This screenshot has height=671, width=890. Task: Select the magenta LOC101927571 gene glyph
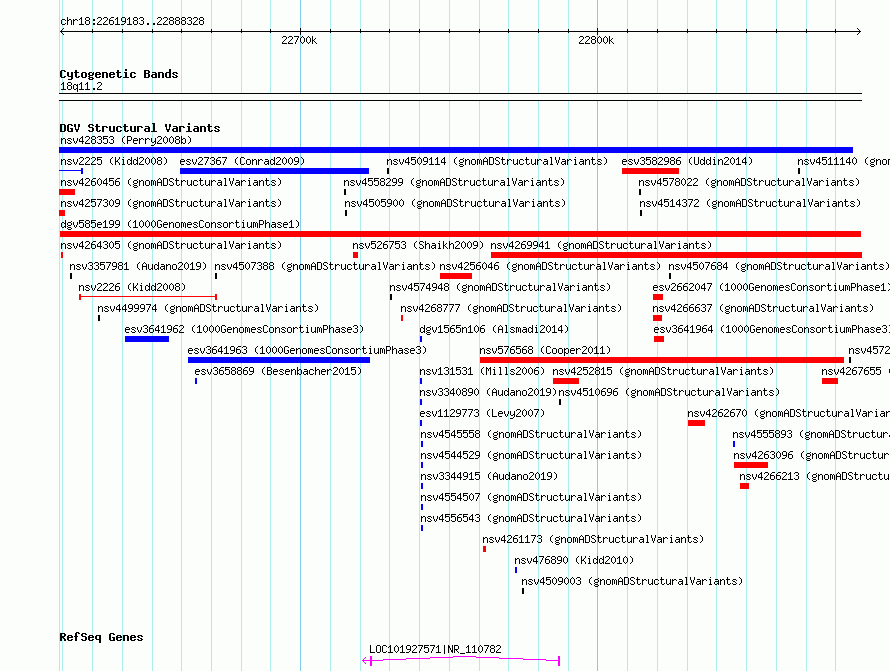click(461, 661)
